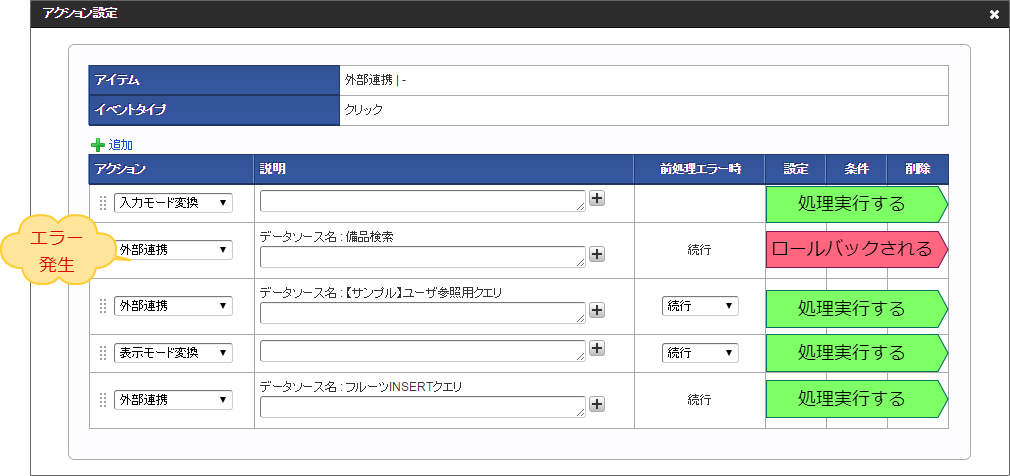
Task: Click plus button in 備品検索 row
Action: (597, 254)
